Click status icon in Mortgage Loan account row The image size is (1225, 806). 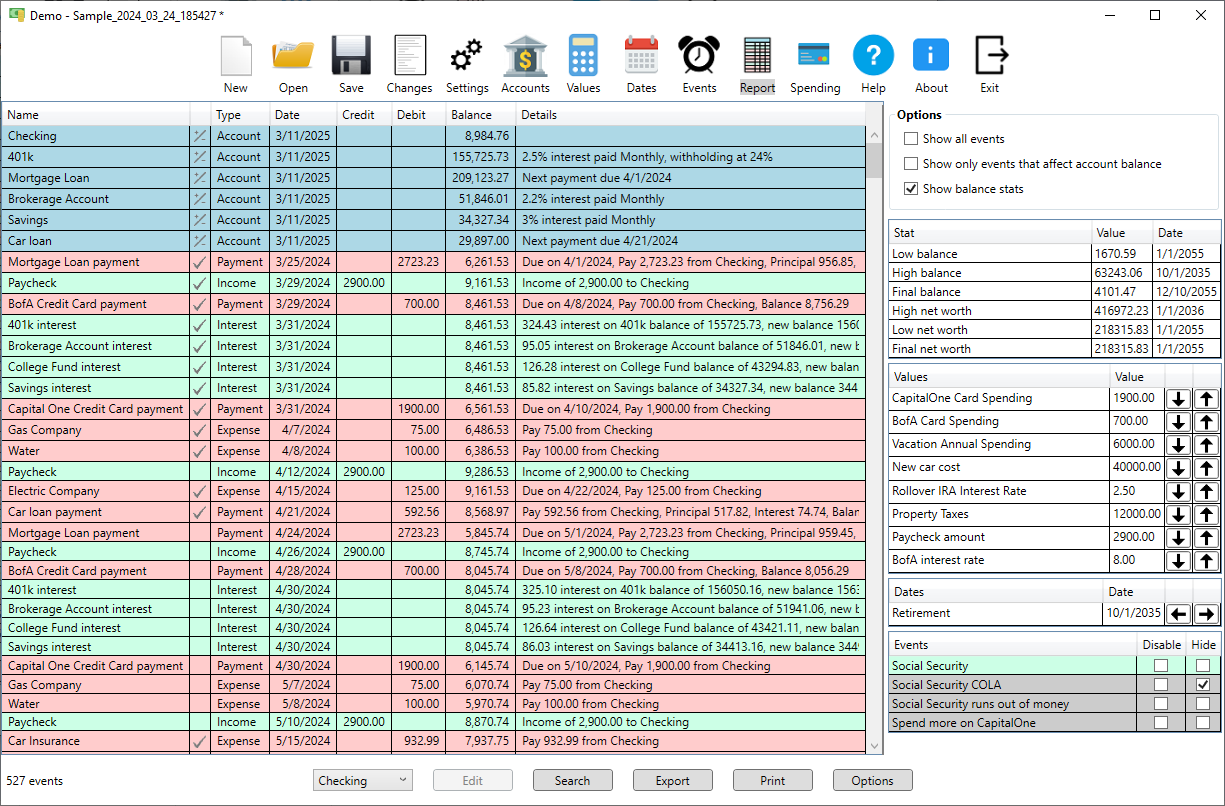pyautogui.click(x=200, y=178)
